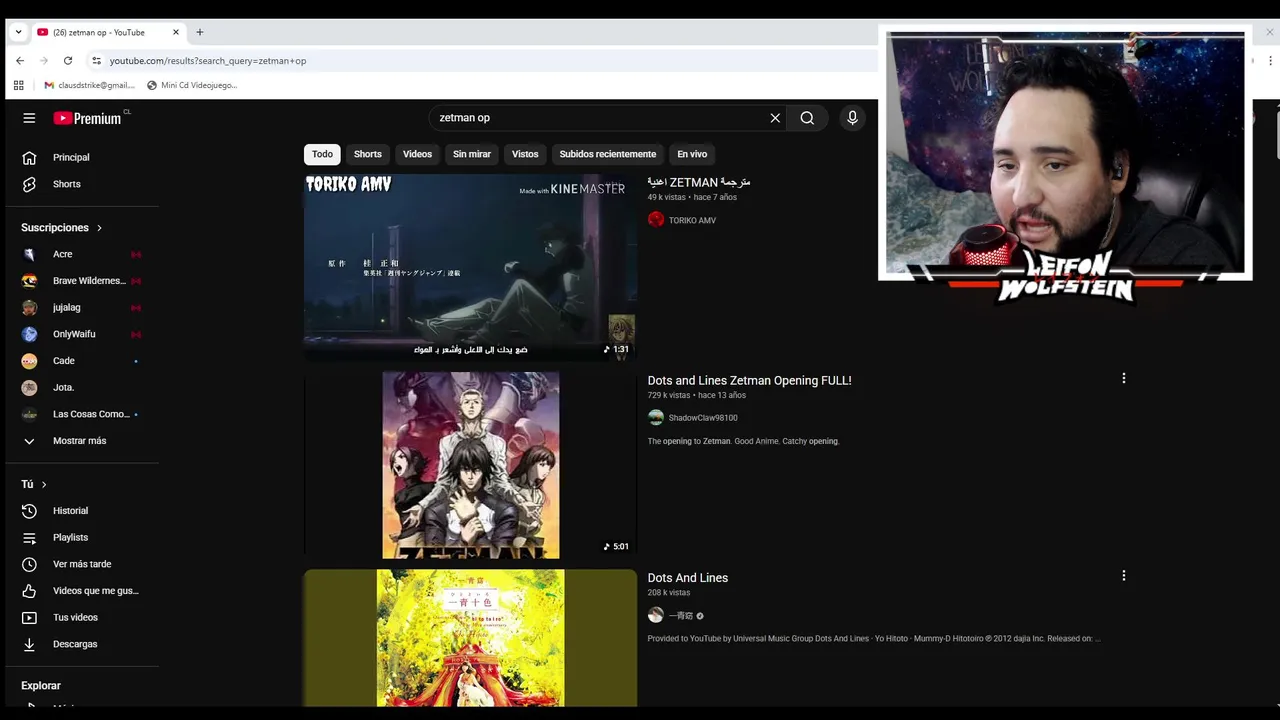Play the yellow Dots And Lines thumbnail

point(470,638)
